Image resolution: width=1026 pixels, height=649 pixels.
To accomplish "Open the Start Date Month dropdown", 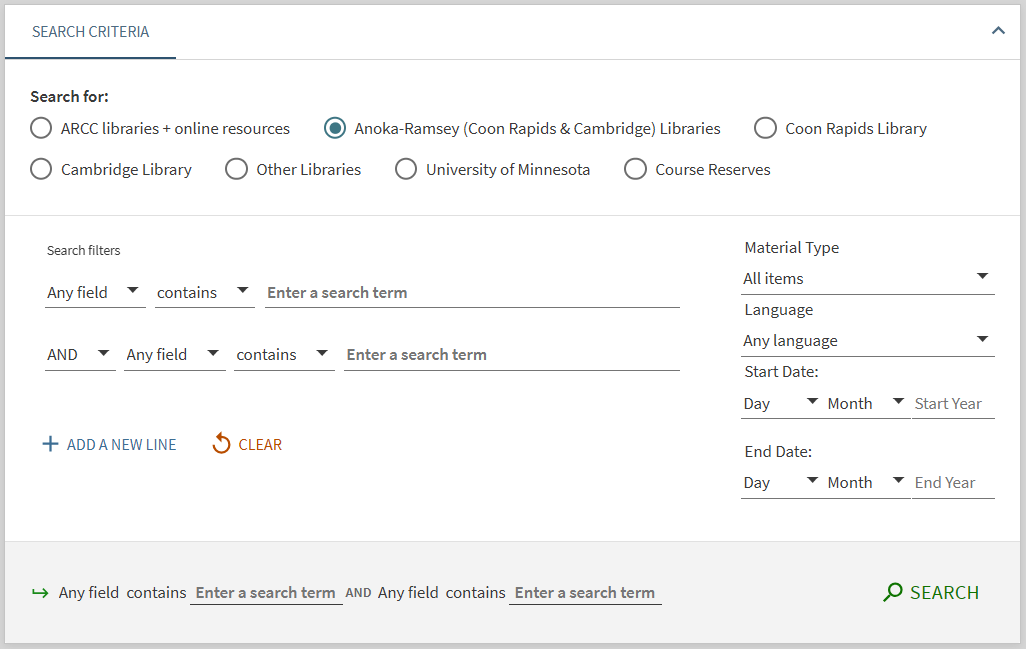I will [866, 403].
